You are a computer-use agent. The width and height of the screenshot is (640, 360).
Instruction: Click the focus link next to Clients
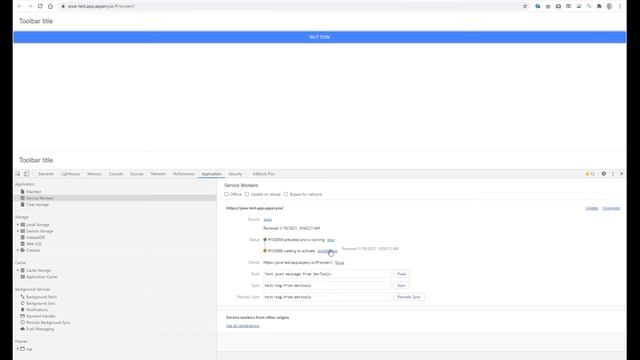[x=340, y=262]
